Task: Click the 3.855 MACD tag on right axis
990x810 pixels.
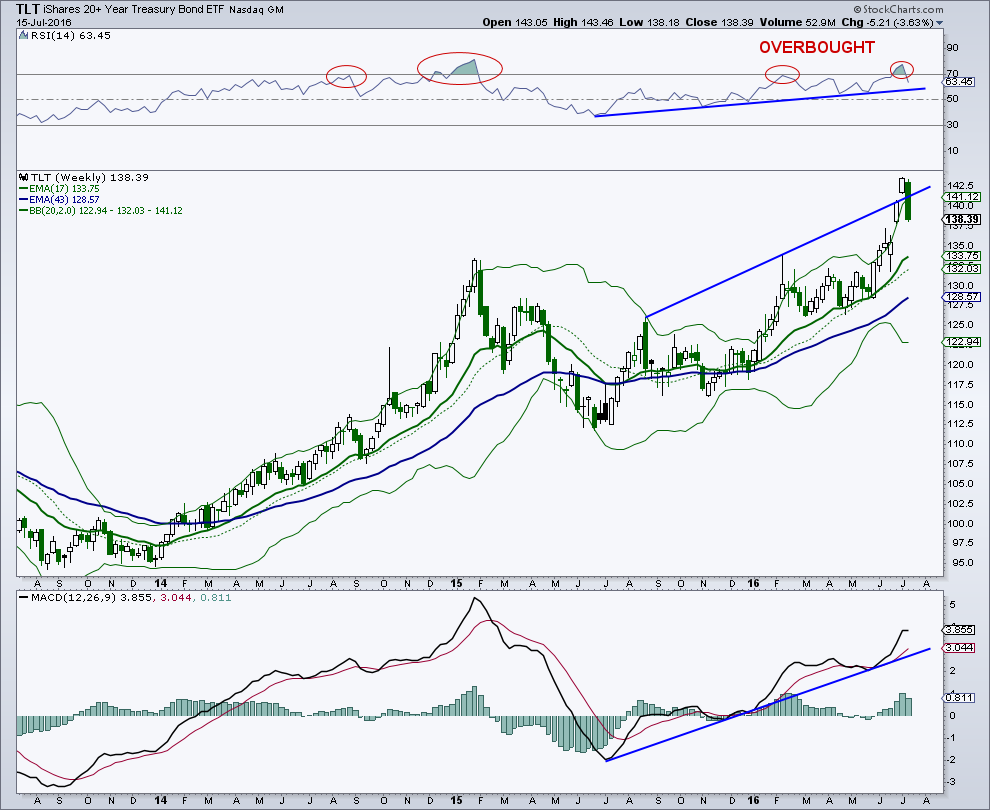Action: [x=958, y=630]
